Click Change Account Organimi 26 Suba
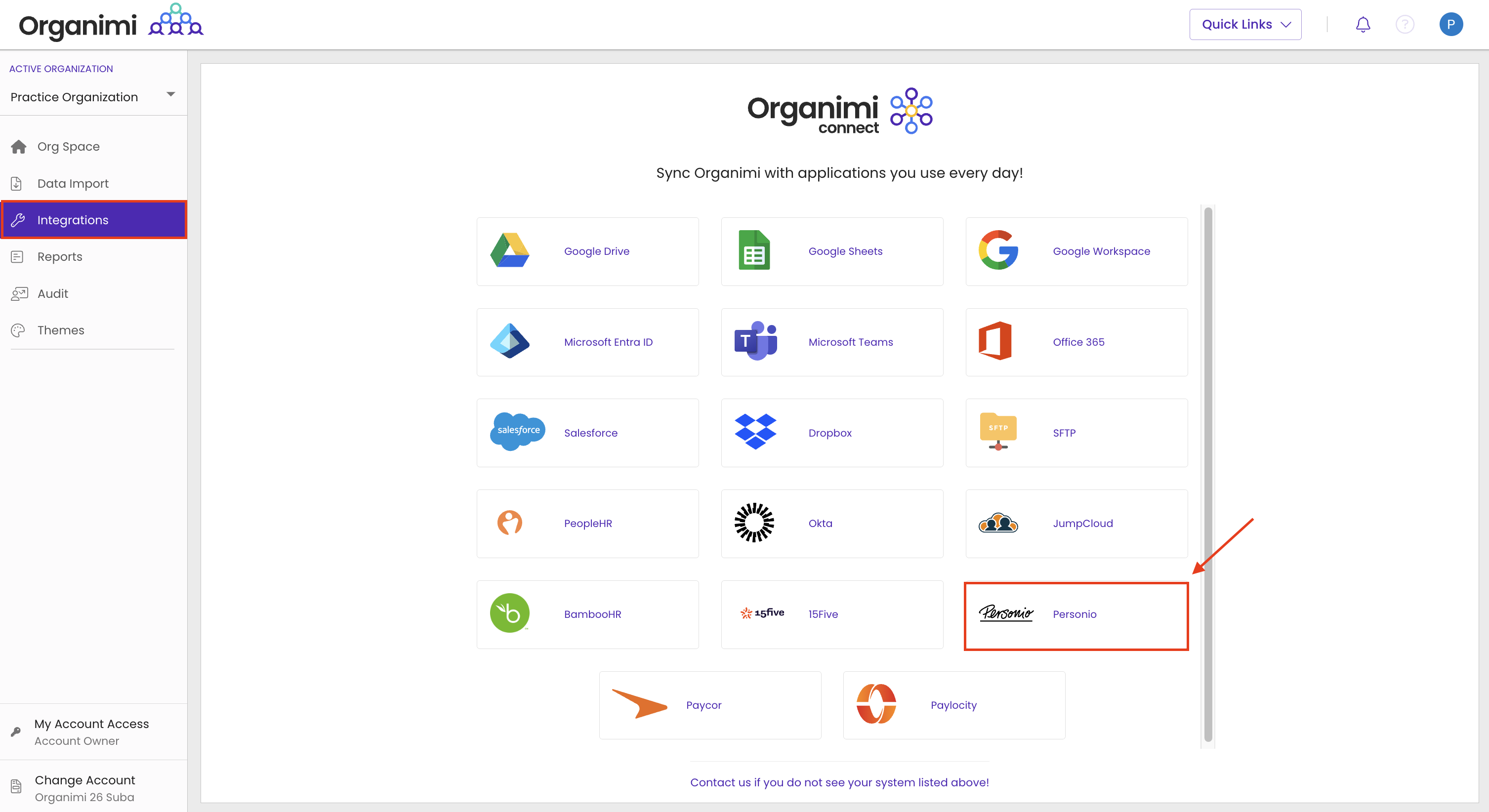Image resolution: width=1489 pixels, height=812 pixels. click(x=94, y=787)
